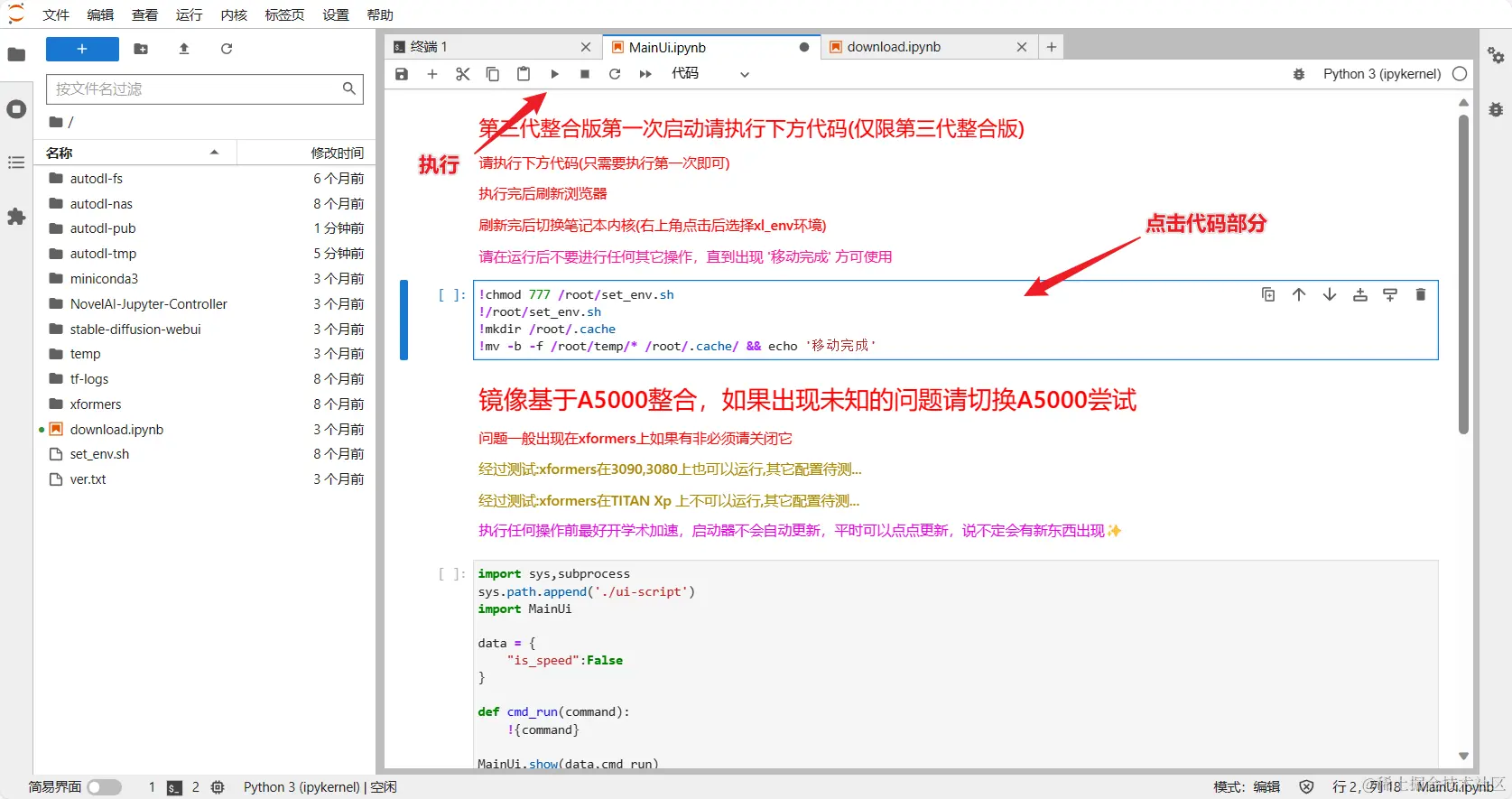The width and height of the screenshot is (1512, 799).
Task: Interrupt the kernel with the stop icon
Action: (585, 74)
